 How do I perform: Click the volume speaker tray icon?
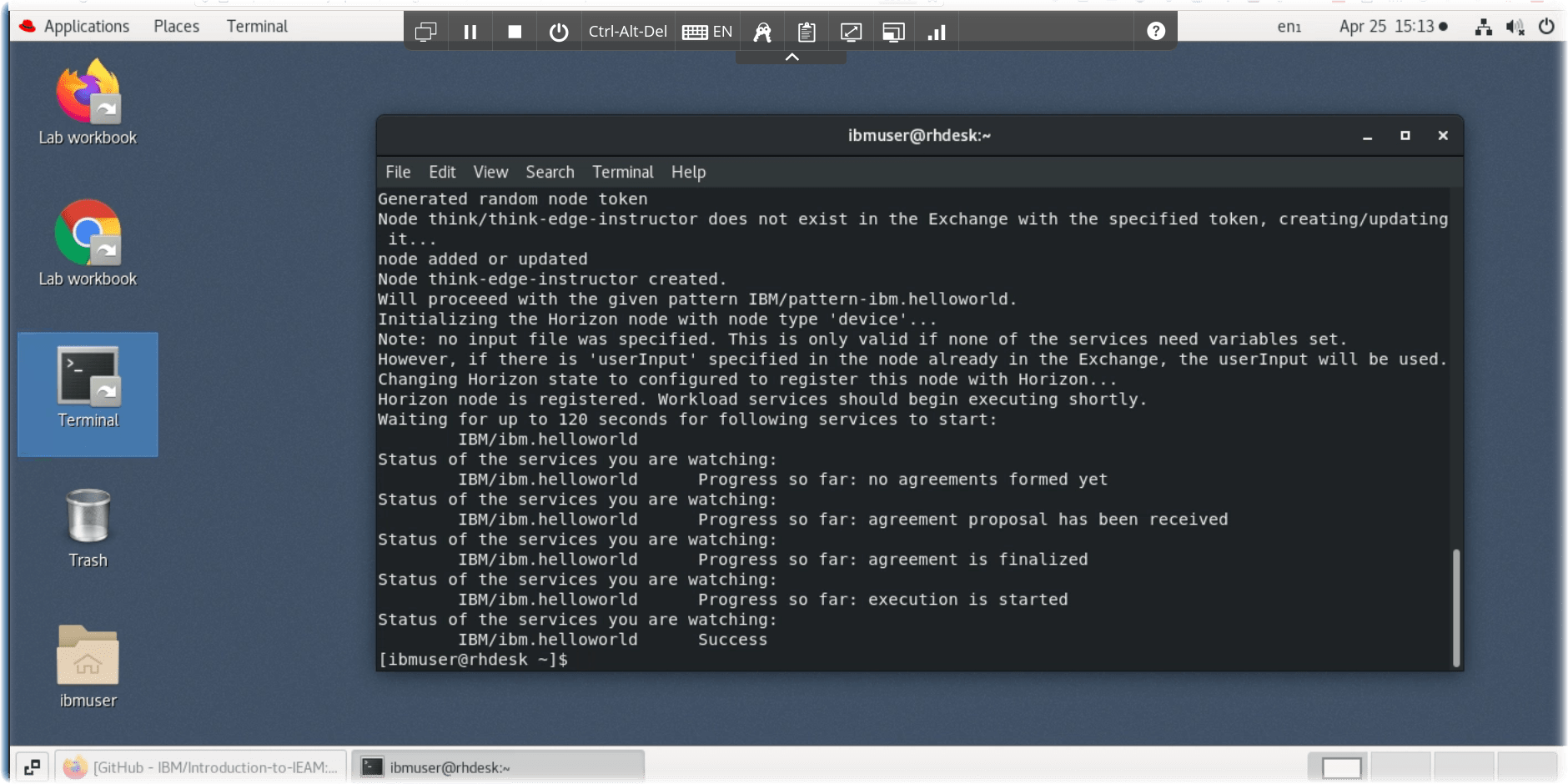1515,27
